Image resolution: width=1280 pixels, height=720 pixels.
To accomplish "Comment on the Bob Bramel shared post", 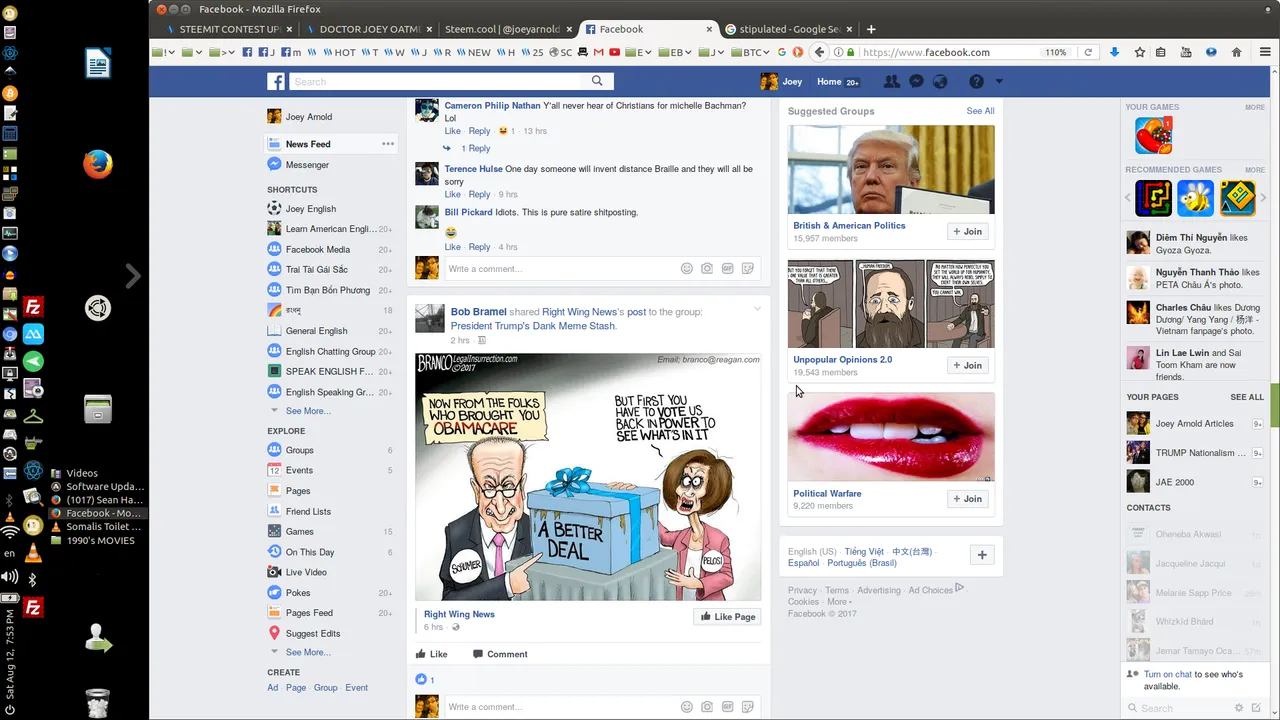I will [x=500, y=654].
